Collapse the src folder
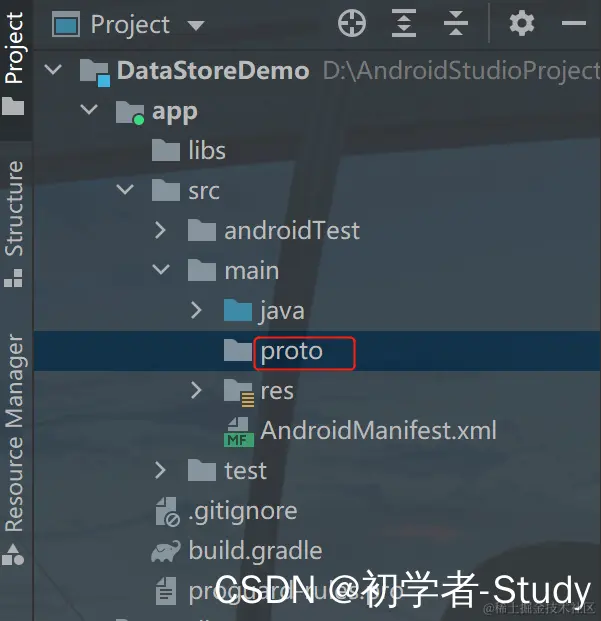This screenshot has width=601, height=621. 125,189
